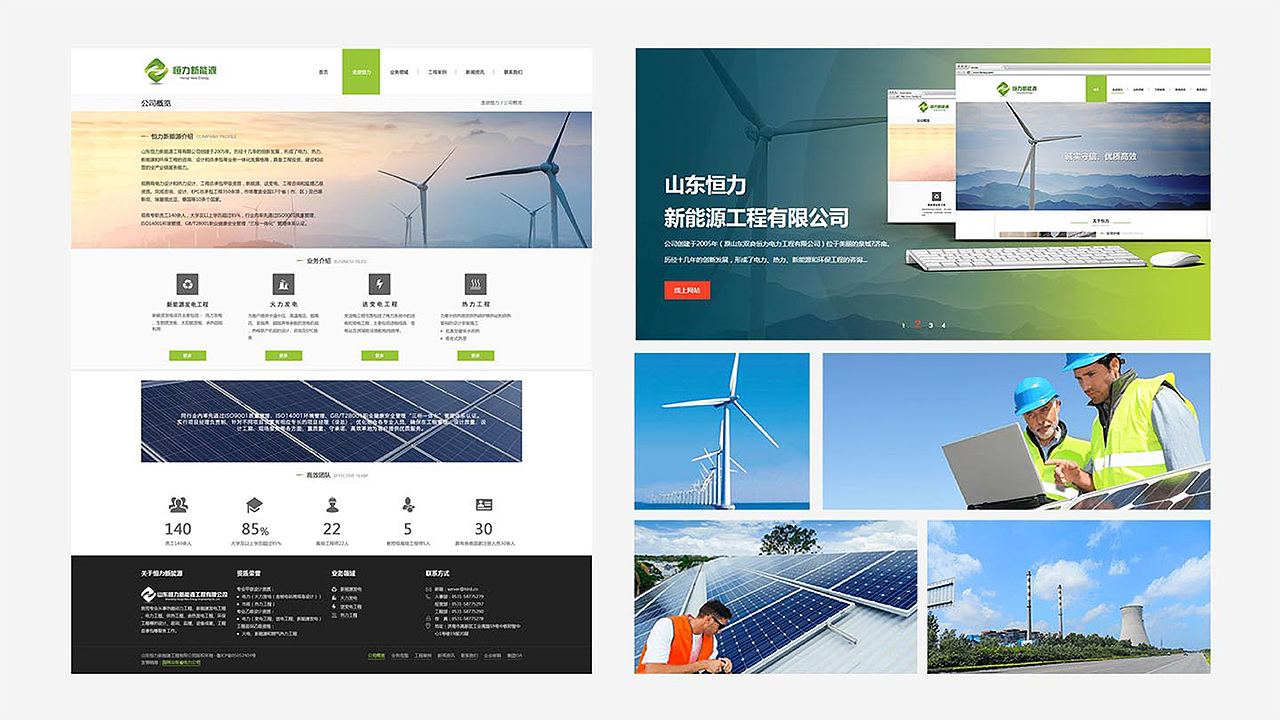Open the offshore wind turbine photo
1280x720 pixels.
point(722,431)
